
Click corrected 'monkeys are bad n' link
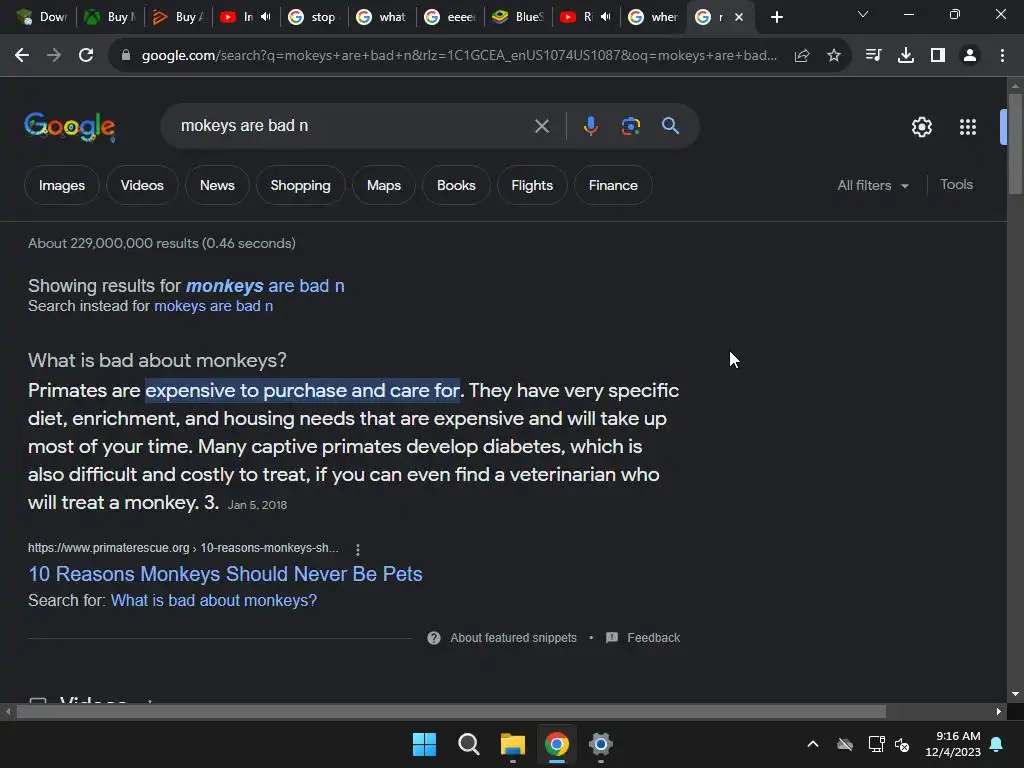tap(265, 286)
